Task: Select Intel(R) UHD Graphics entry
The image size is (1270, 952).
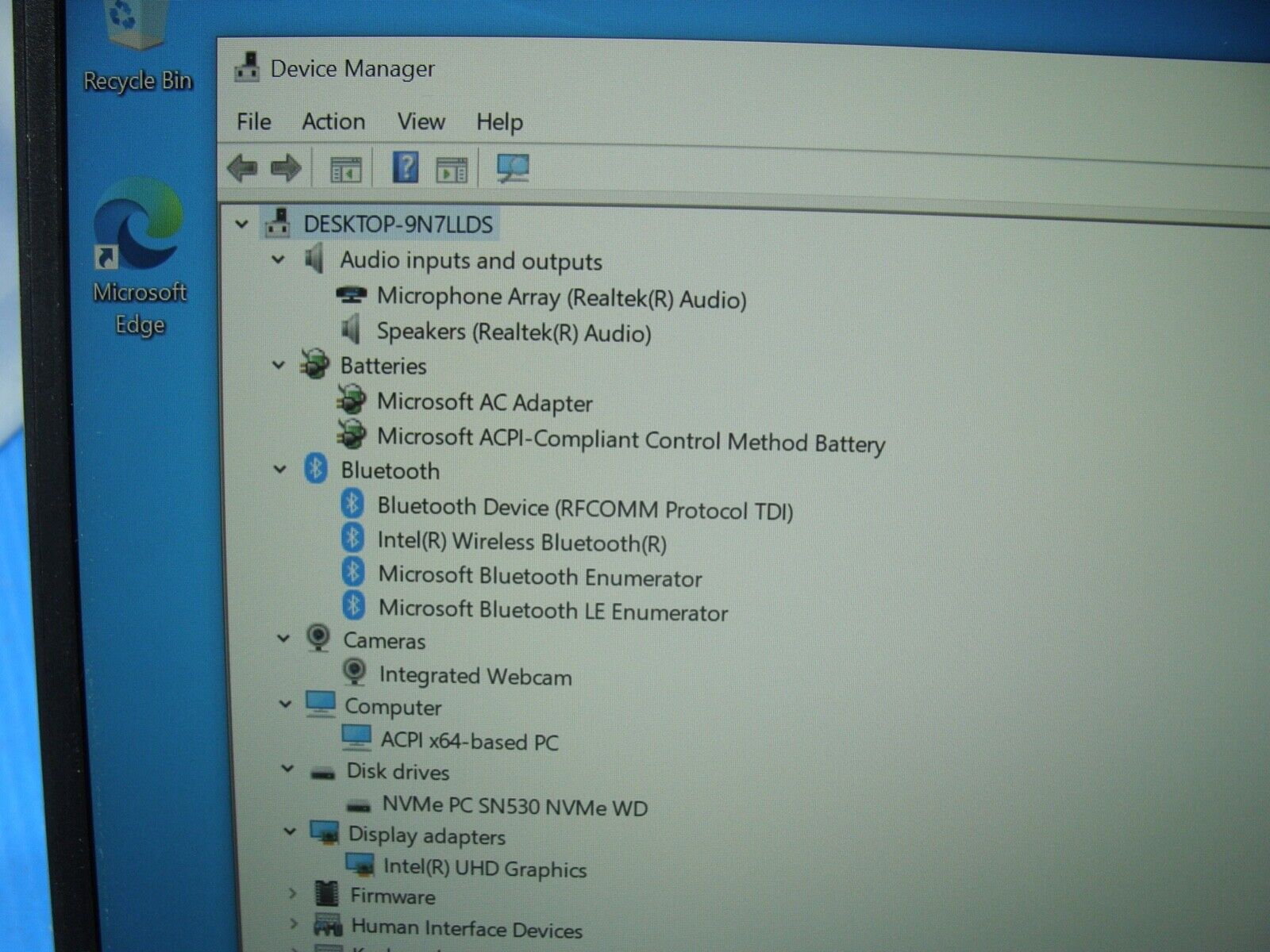Action: [x=485, y=868]
